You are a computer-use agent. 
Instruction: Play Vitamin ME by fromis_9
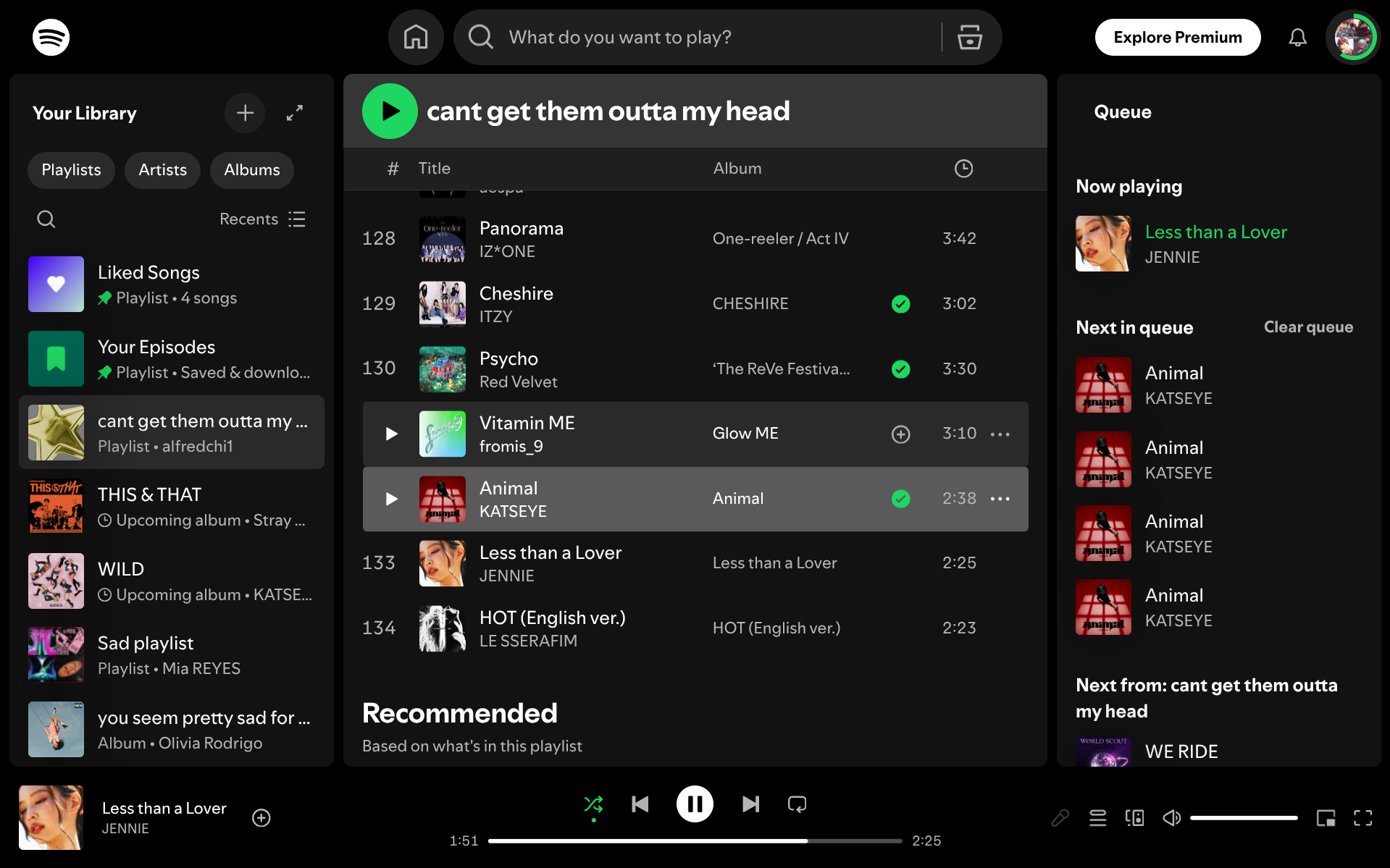[391, 434]
